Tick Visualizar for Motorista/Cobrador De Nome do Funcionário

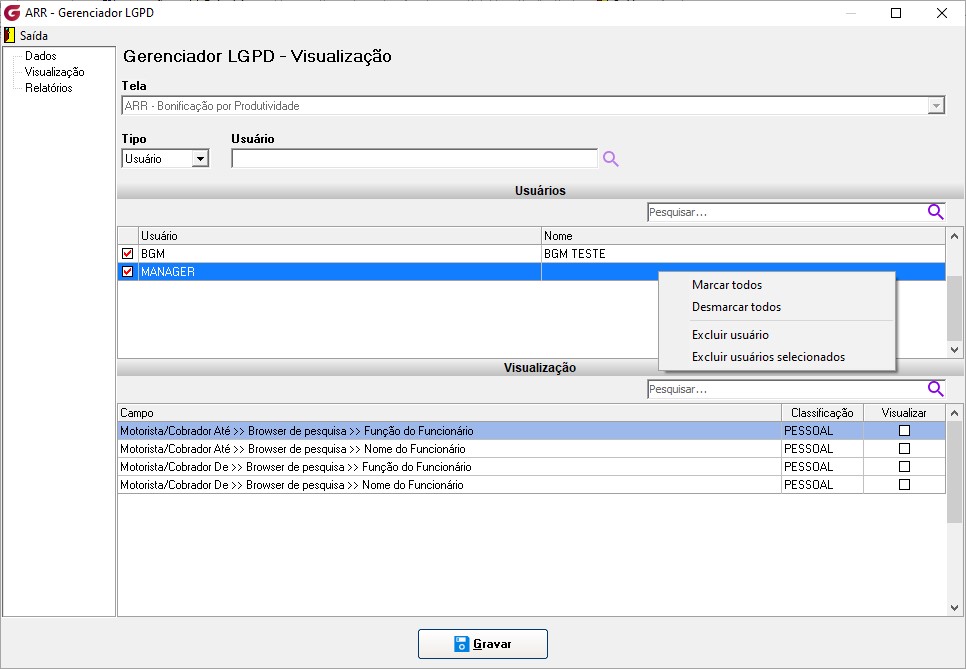click(x=904, y=484)
